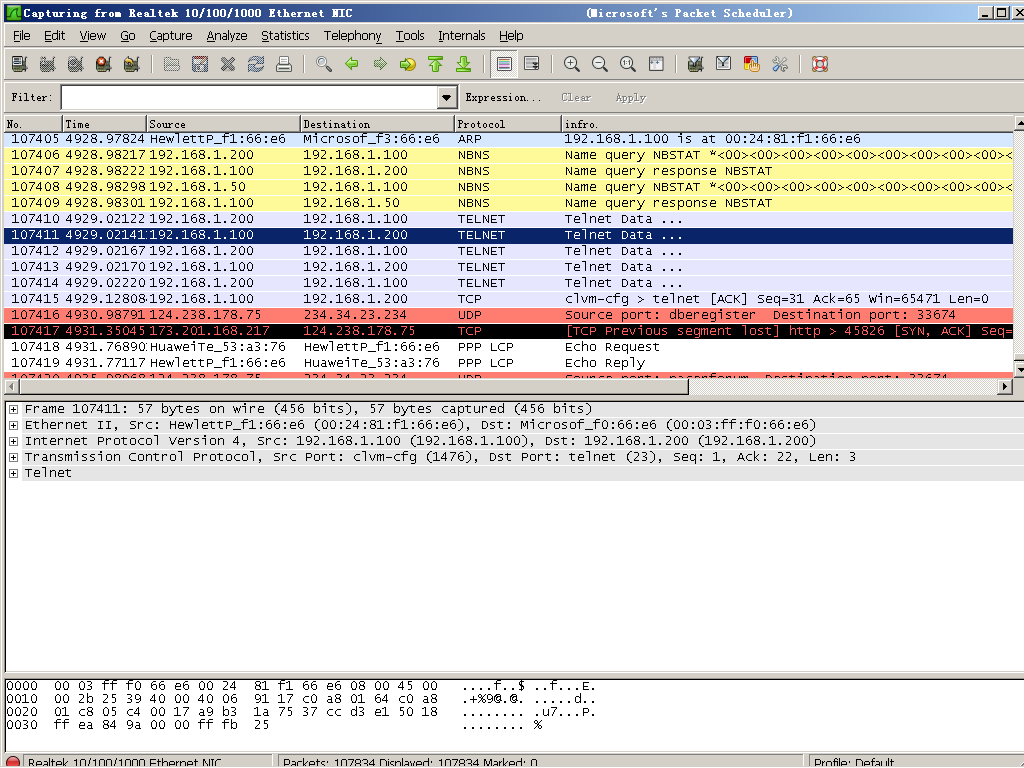Go back in packet history arrow
This screenshot has width=1024, height=768.
pos(352,64)
